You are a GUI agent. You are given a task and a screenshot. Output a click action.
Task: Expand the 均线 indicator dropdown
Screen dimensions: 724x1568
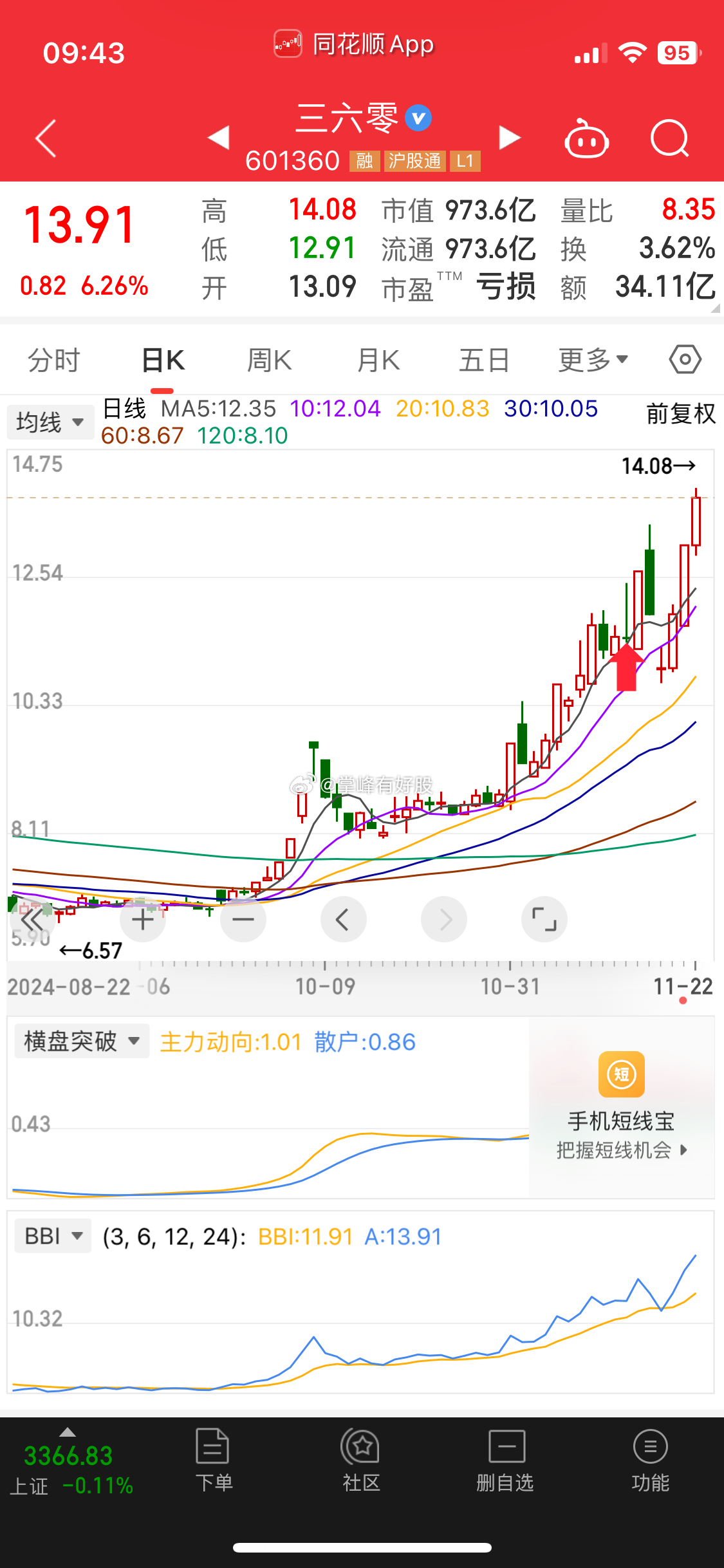(x=50, y=422)
